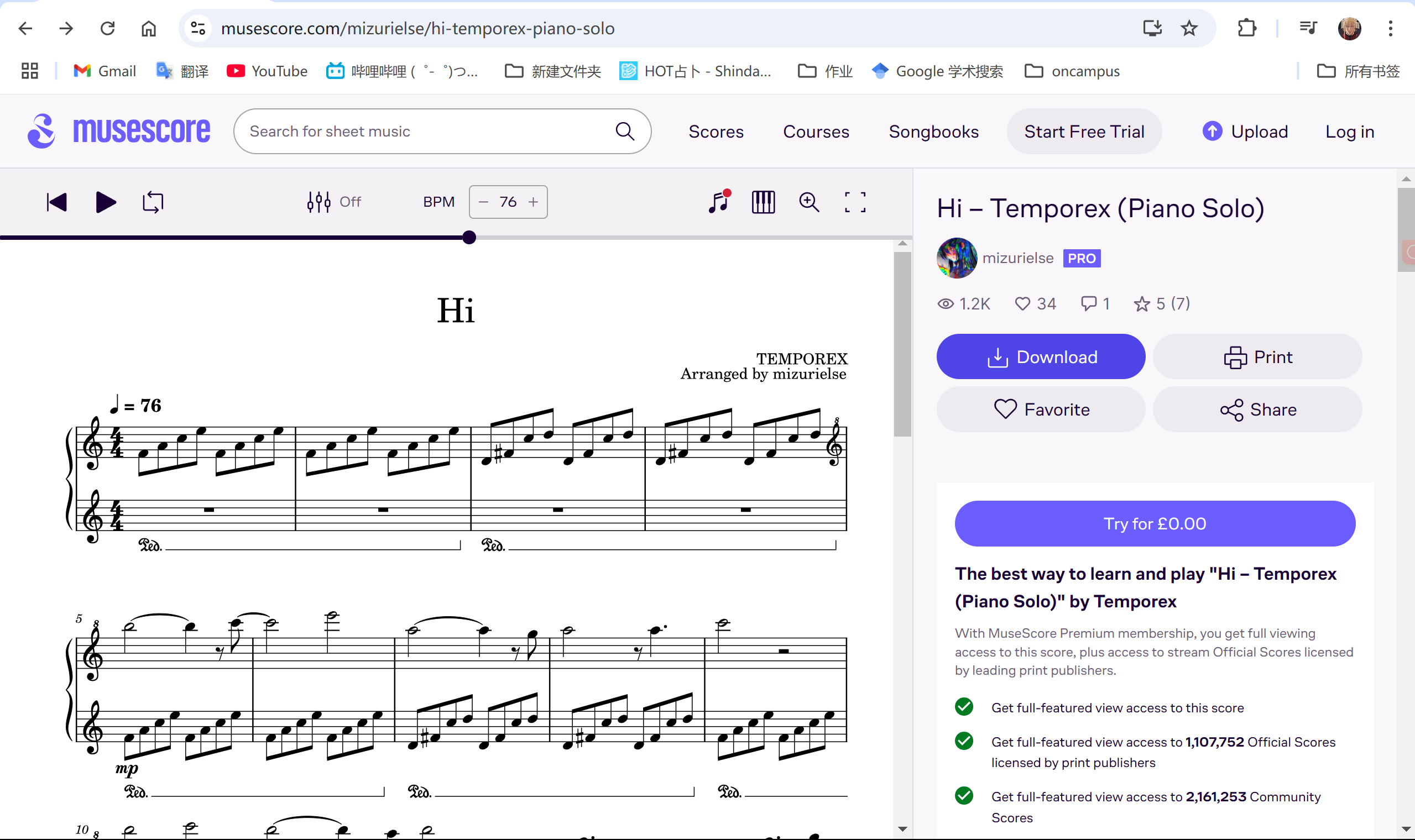The width and height of the screenshot is (1415, 840).
Task: Open the mixer, currently Off
Action: coord(333,202)
